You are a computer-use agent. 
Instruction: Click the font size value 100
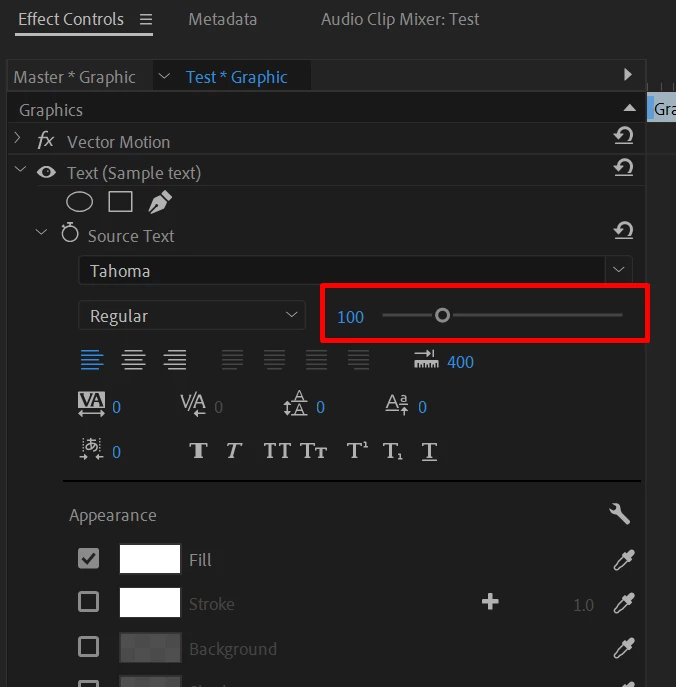click(x=350, y=317)
